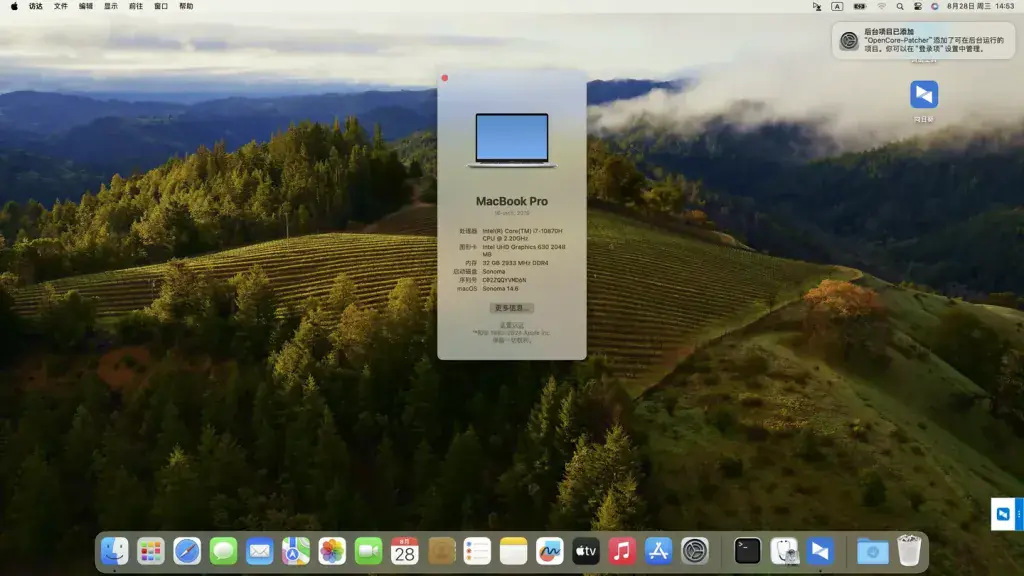The image size is (1024, 576).
Task: Activate Siri from menu bar
Action: point(935,7)
